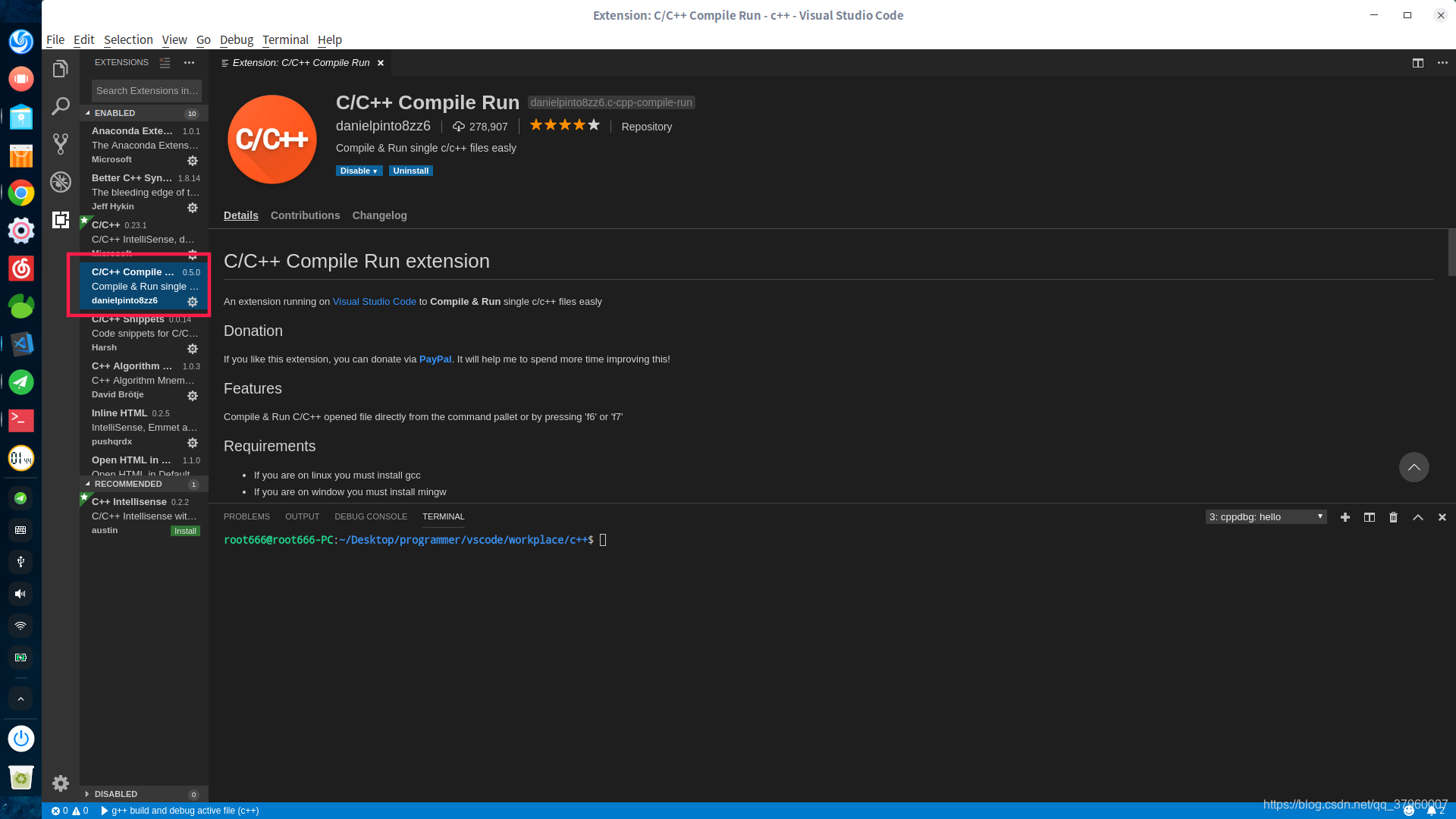Add a new terminal with plus icon
The image size is (1456, 819).
click(x=1345, y=517)
